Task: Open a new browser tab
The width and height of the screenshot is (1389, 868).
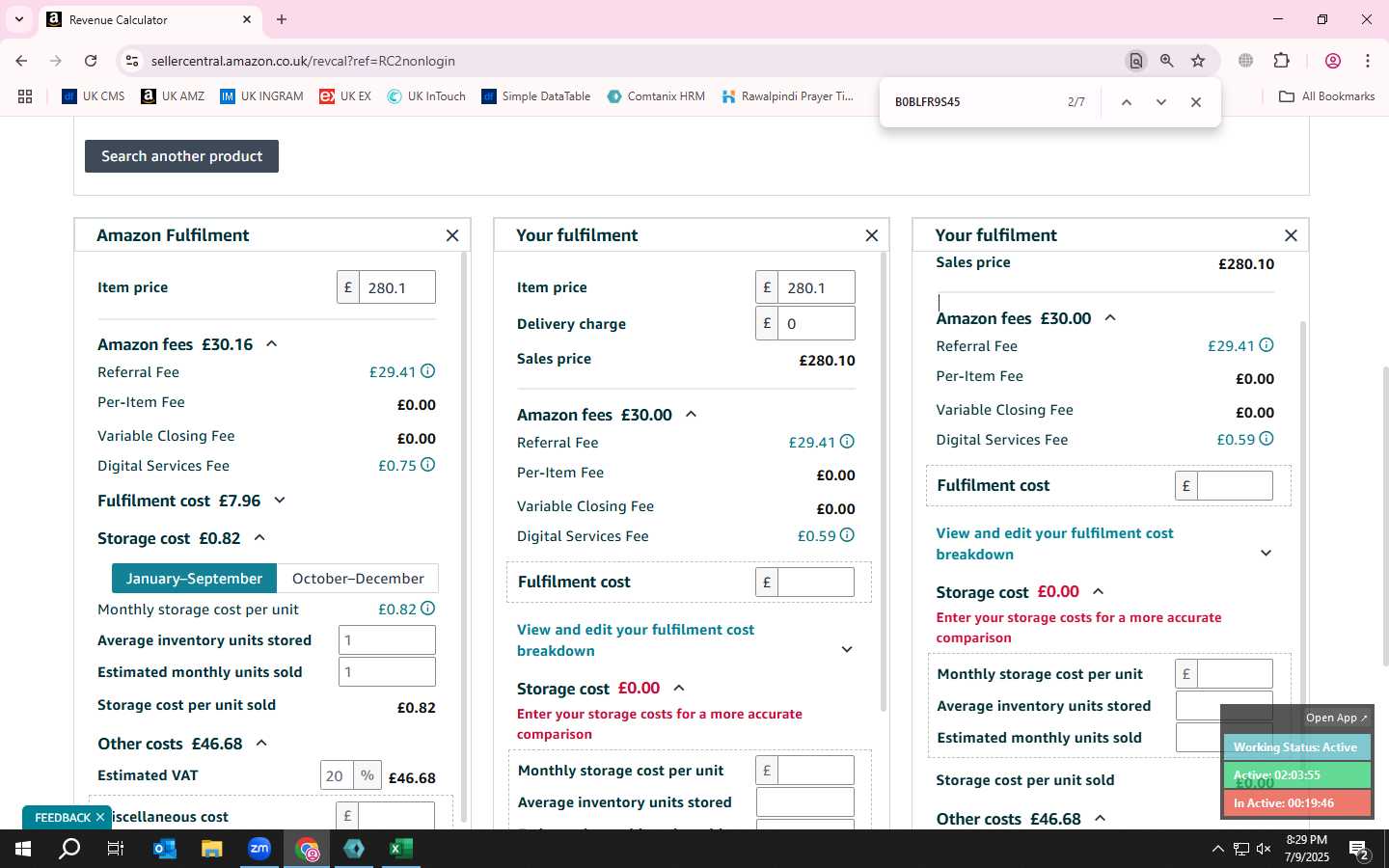Action: [x=282, y=19]
